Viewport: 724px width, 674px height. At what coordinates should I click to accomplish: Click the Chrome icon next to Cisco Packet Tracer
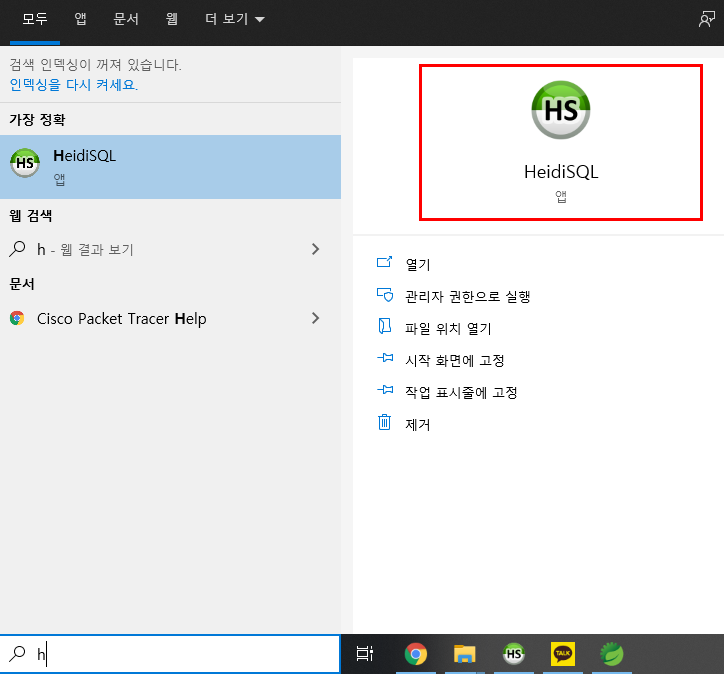pyautogui.click(x=17, y=319)
